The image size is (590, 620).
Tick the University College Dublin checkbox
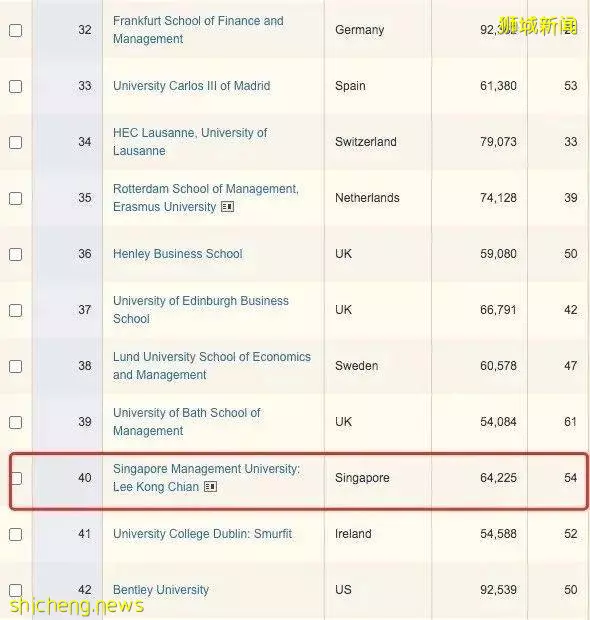click(15, 535)
